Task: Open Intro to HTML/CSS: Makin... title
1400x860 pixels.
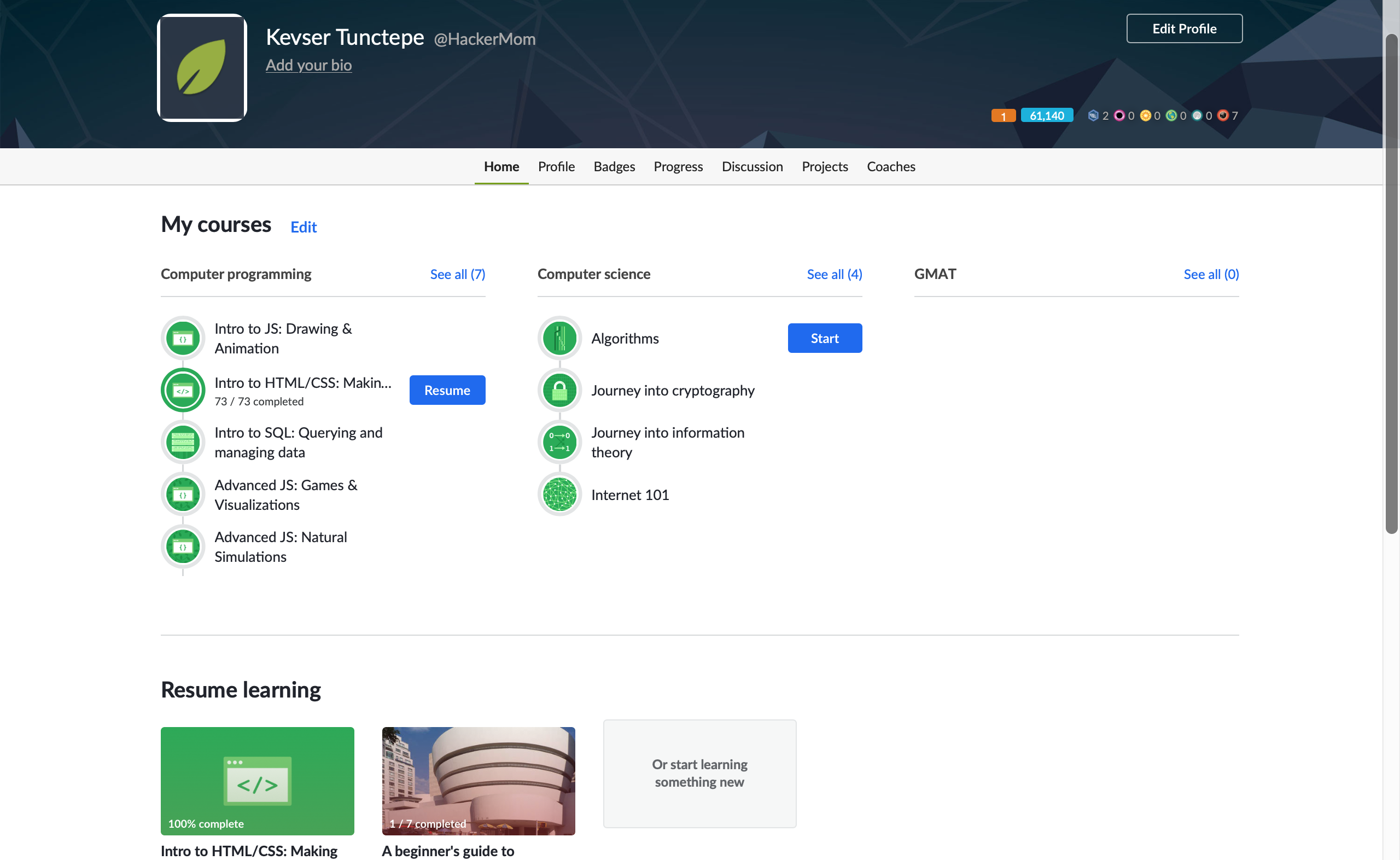Action: [x=303, y=383]
